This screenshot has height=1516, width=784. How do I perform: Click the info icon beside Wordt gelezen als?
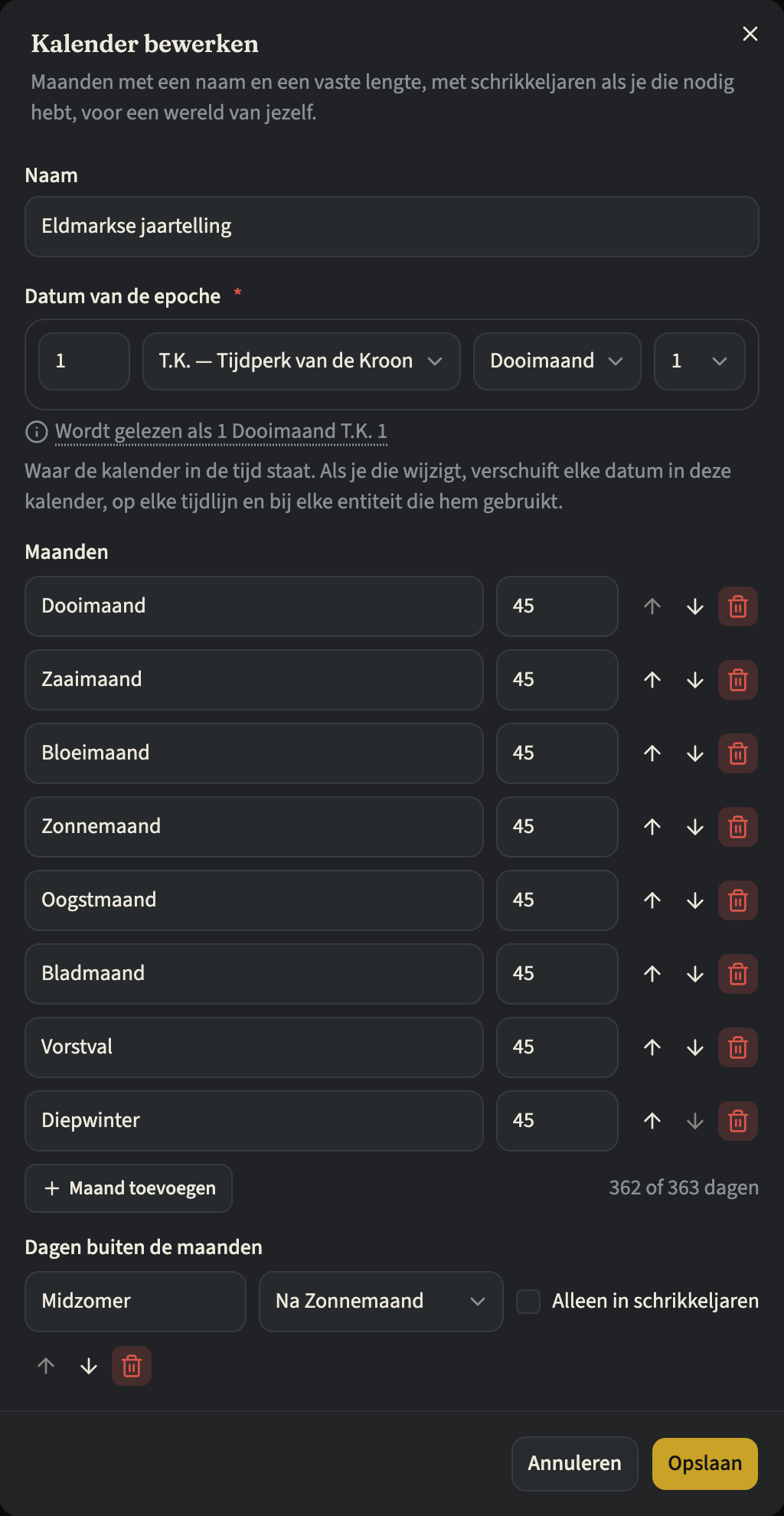tap(37, 432)
